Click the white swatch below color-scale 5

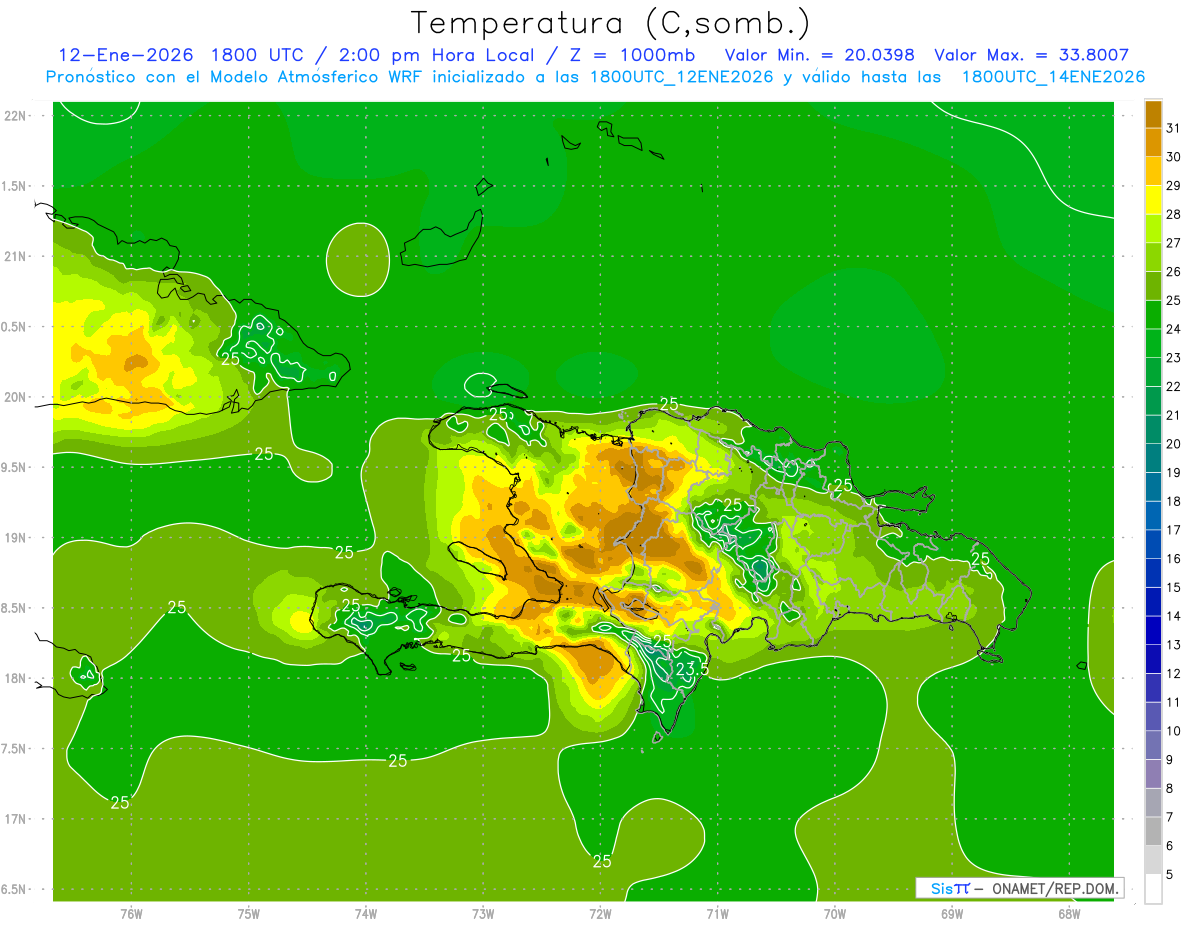point(1153,889)
